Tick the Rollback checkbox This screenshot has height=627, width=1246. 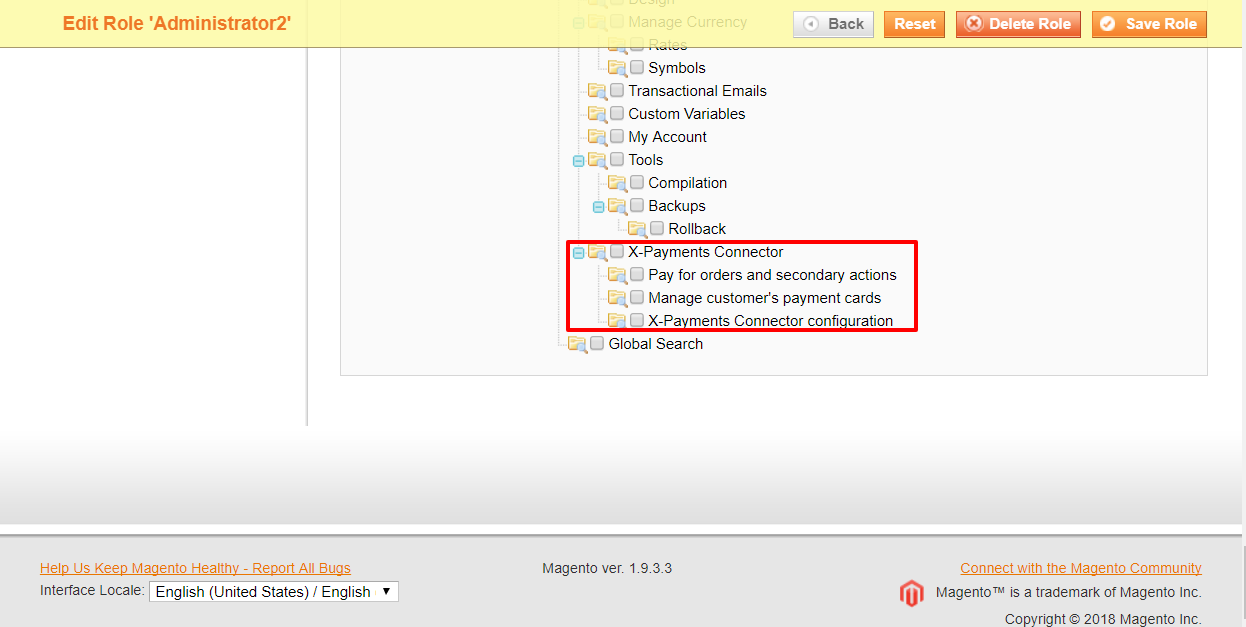657,228
